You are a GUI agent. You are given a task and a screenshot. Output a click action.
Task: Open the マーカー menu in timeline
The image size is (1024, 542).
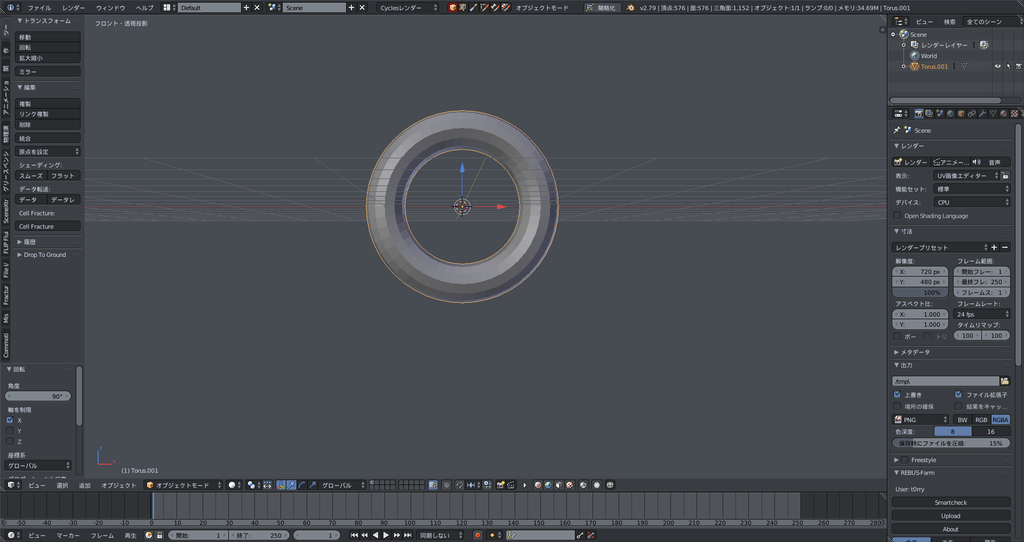pyautogui.click(x=67, y=535)
